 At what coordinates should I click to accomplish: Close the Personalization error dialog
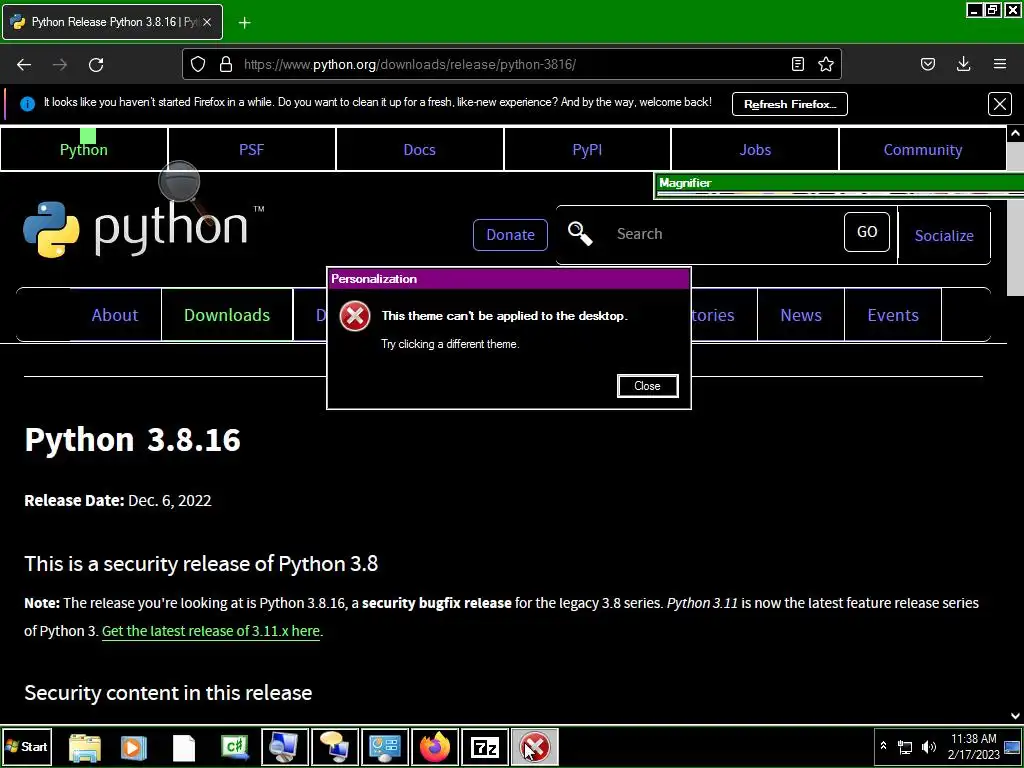[647, 386]
